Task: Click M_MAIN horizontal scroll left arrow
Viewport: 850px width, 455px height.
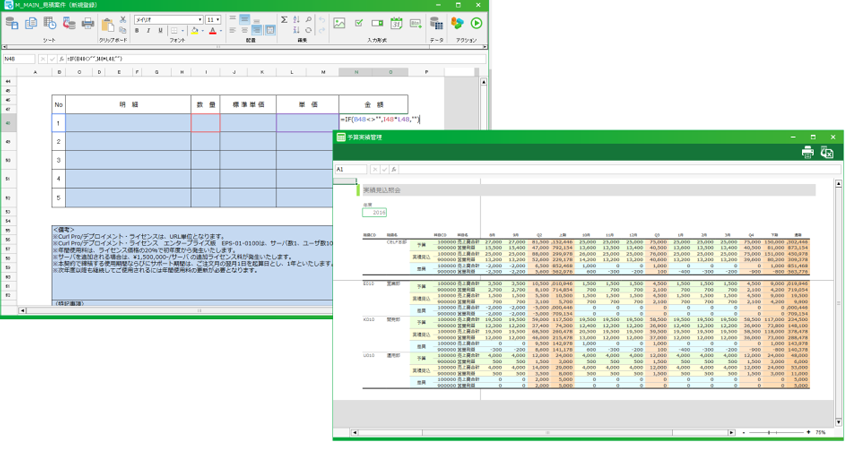Action: [x=22, y=311]
